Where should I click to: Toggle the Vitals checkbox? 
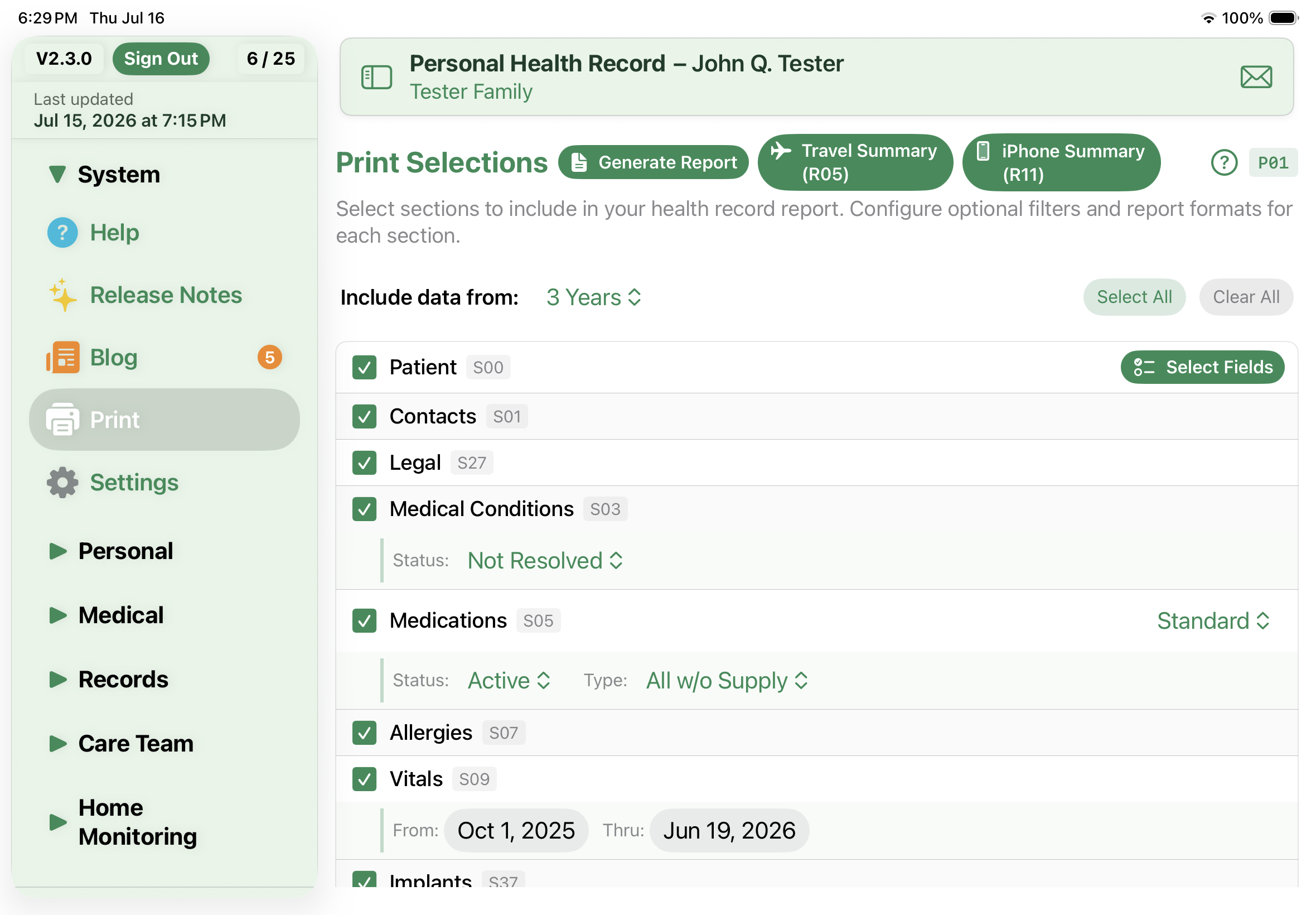click(364, 779)
